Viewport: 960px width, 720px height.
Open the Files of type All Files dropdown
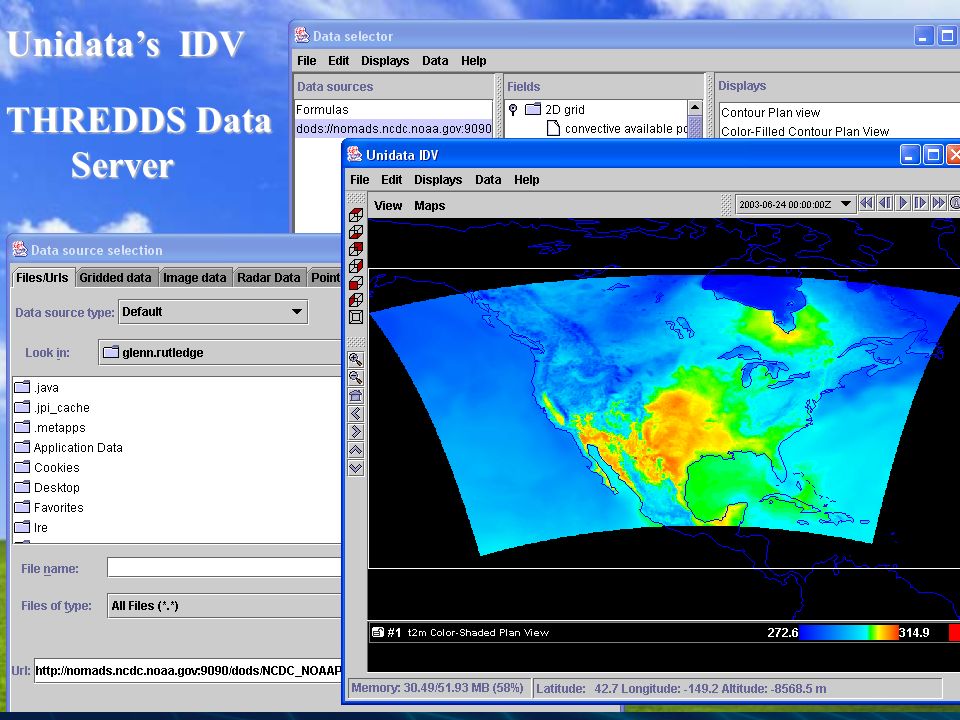click(225, 606)
